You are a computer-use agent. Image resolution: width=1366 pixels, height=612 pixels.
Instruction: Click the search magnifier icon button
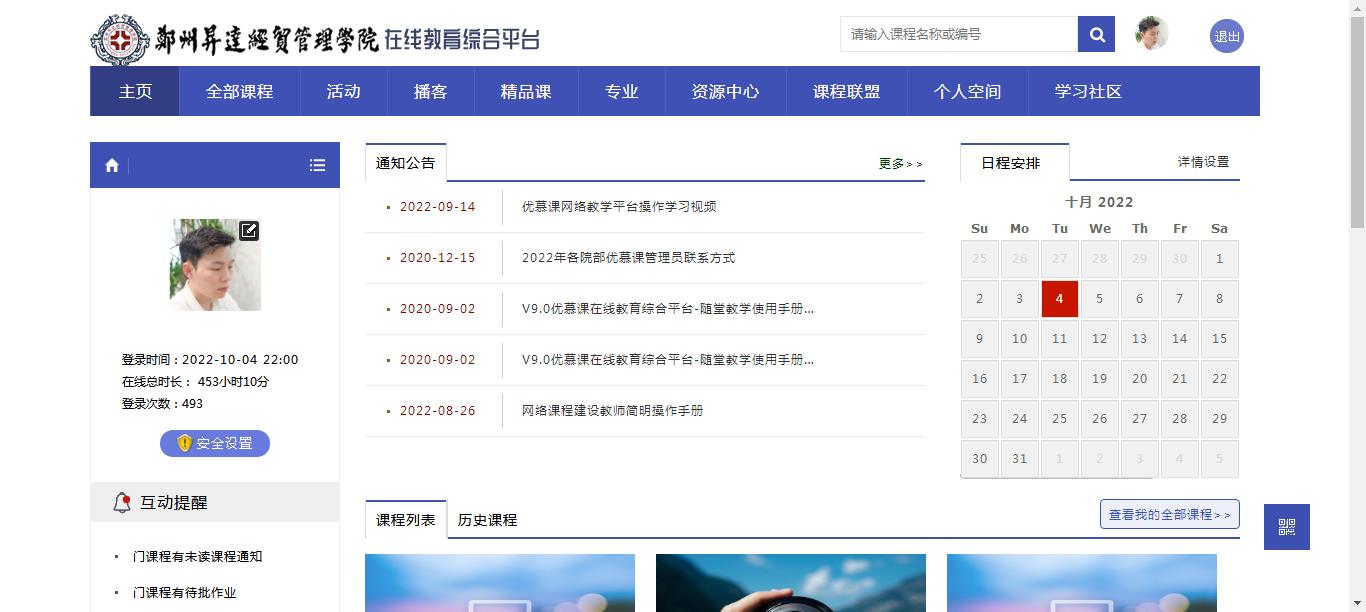coord(1096,34)
